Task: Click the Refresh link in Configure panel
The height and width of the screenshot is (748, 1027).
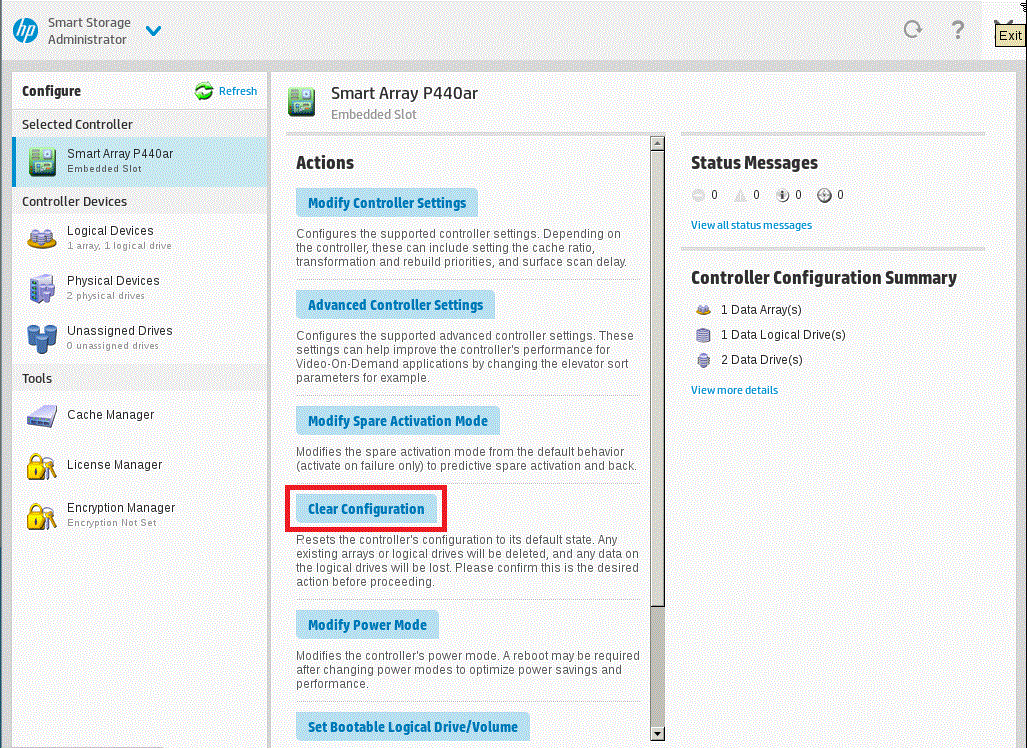Action: [x=238, y=91]
